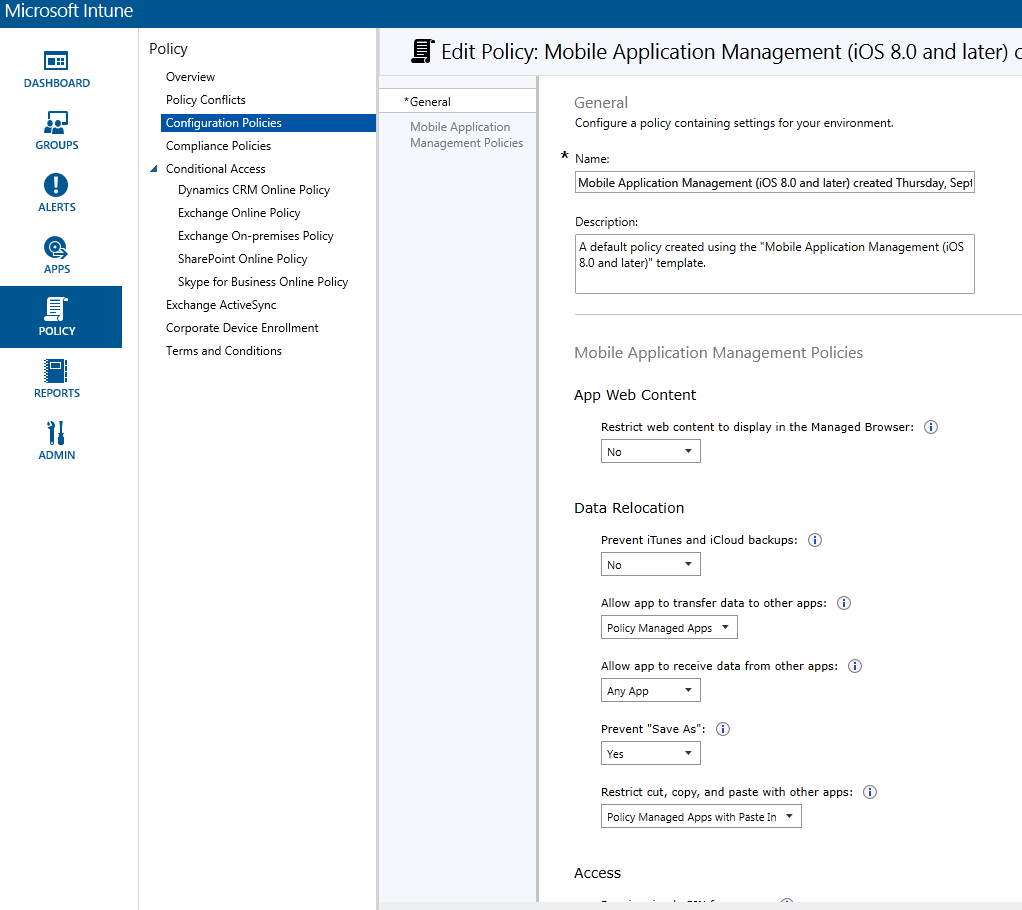Viewport: 1022px width, 910px height.
Task: Open Terms and Conditions
Action: (x=224, y=351)
